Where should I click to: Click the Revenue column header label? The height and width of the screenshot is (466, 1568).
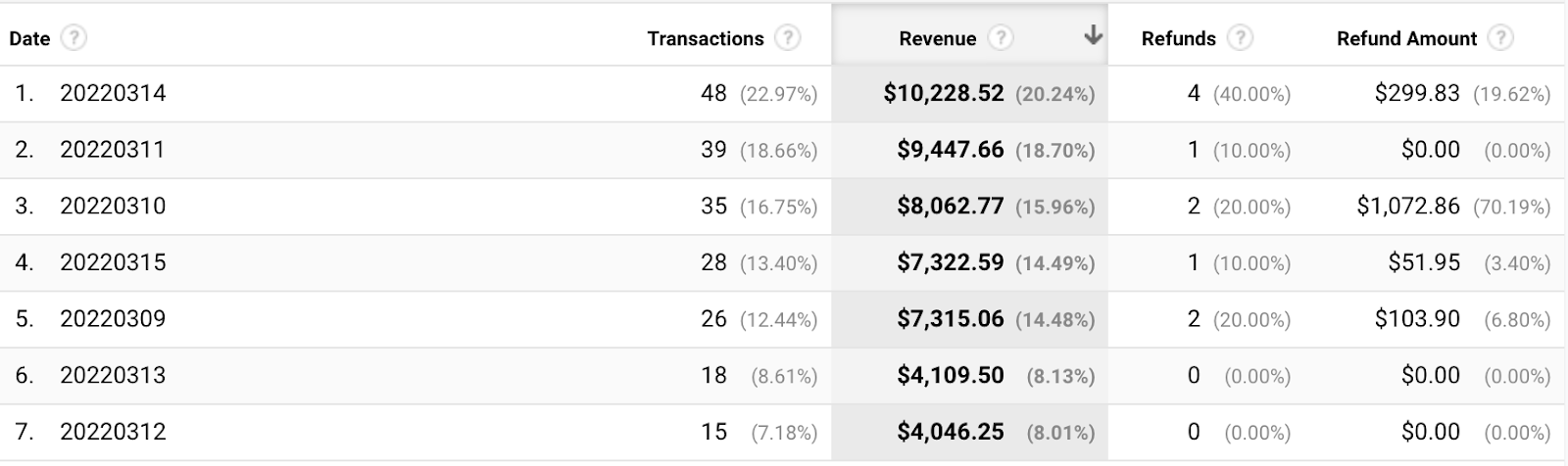(937, 38)
